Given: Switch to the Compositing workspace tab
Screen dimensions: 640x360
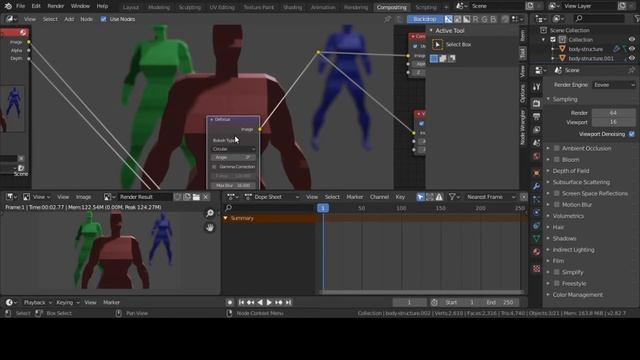Looking at the screenshot, I should (x=391, y=7).
